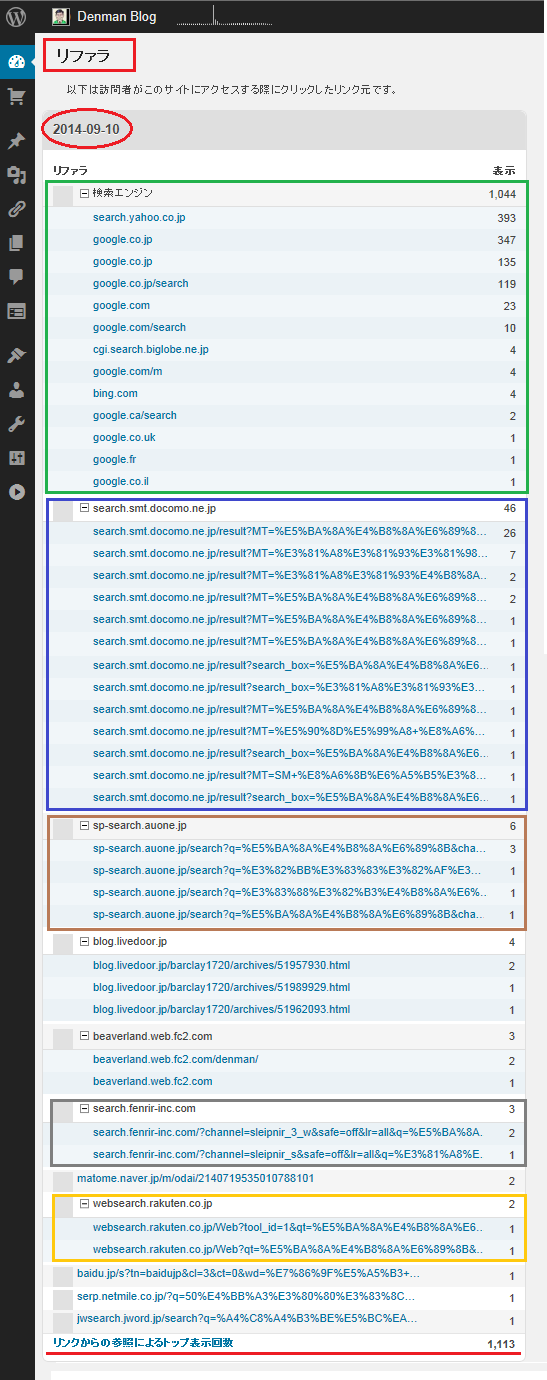This screenshot has height=1380, width=547.
Task: Collapse the websearch.rakuten.co.jp group
Action: pyautogui.click(x=85, y=1203)
